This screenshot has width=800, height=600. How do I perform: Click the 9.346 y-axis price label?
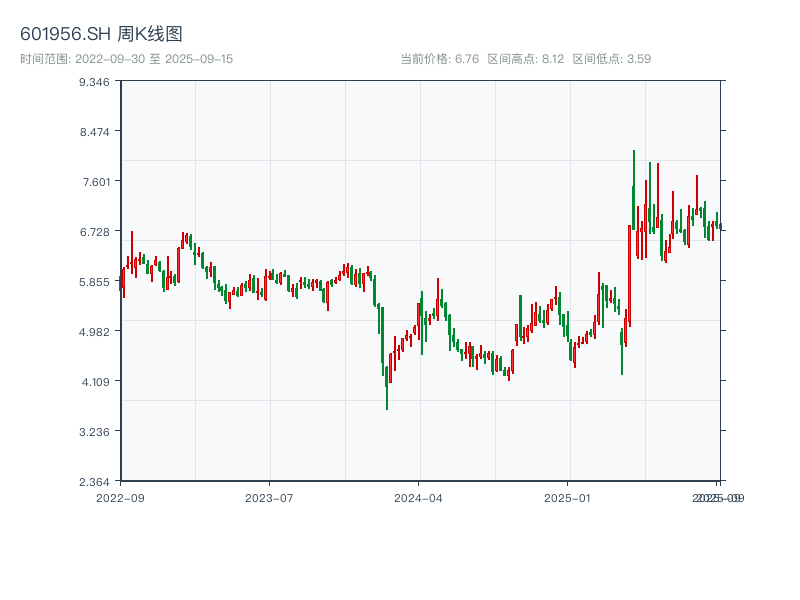93,81
